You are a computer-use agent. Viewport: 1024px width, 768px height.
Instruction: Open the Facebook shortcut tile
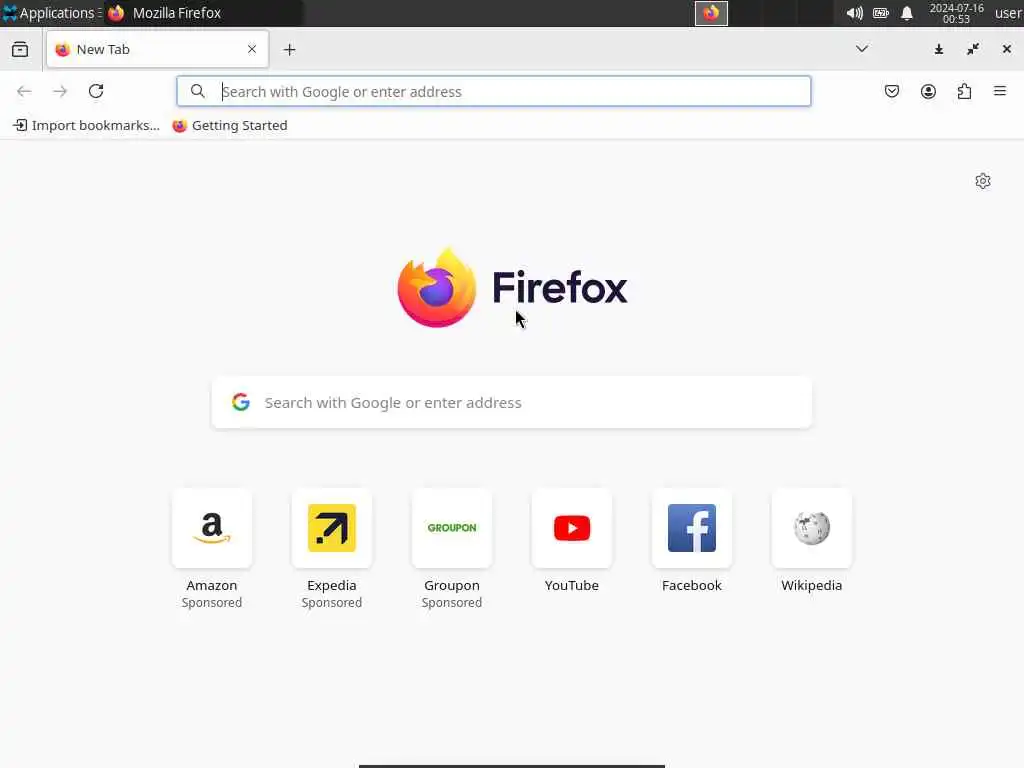[x=692, y=528]
